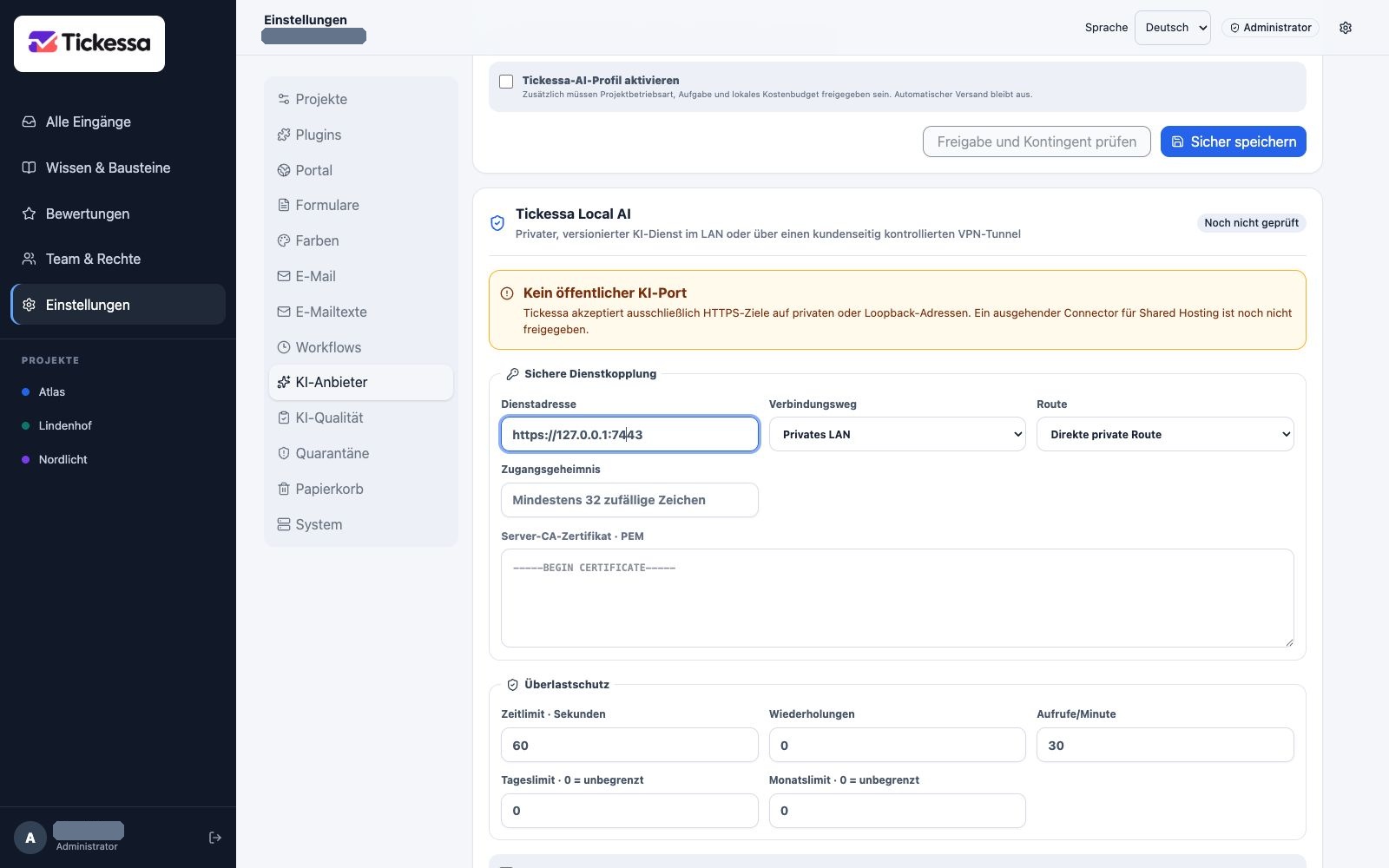Click the globe icon next to Portal
Viewport: 1389px width, 868px height.
coord(284,170)
